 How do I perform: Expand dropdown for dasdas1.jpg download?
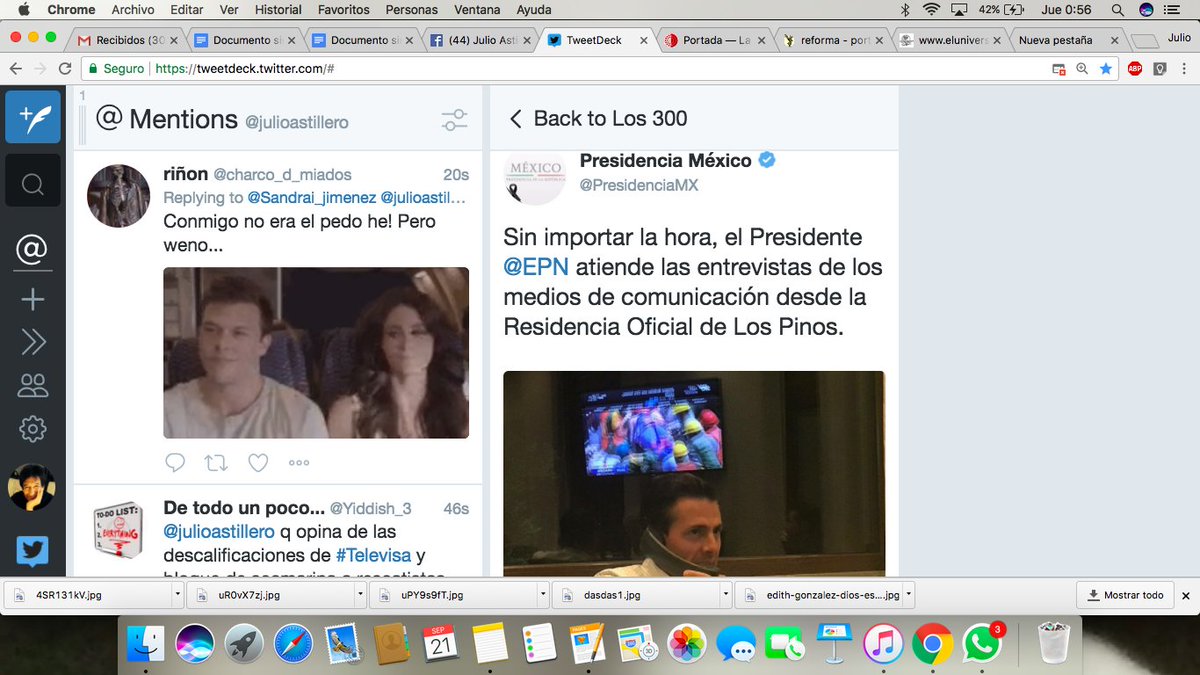[x=726, y=594]
